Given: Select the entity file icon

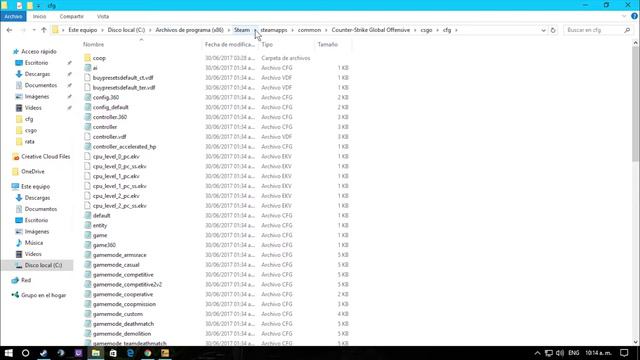Looking at the screenshot, I should click(x=87, y=225).
